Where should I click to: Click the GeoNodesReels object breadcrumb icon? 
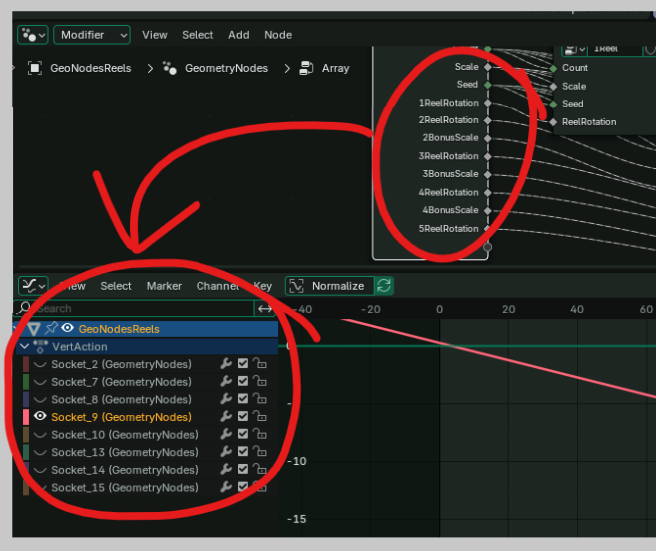(x=35, y=68)
